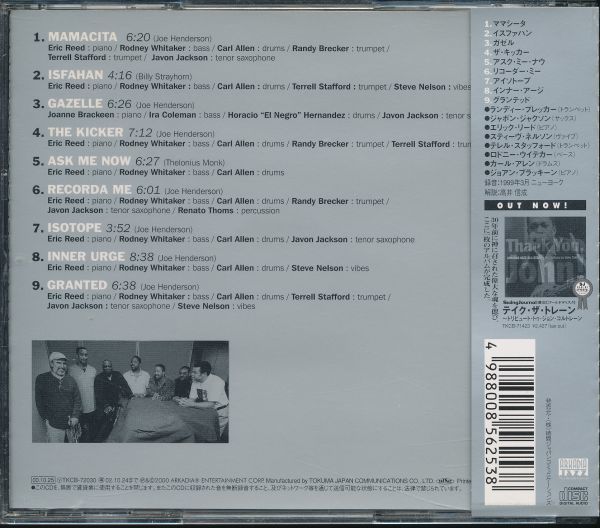Click the duration '3:52' of Isotope

pyautogui.click(x=118, y=228)
